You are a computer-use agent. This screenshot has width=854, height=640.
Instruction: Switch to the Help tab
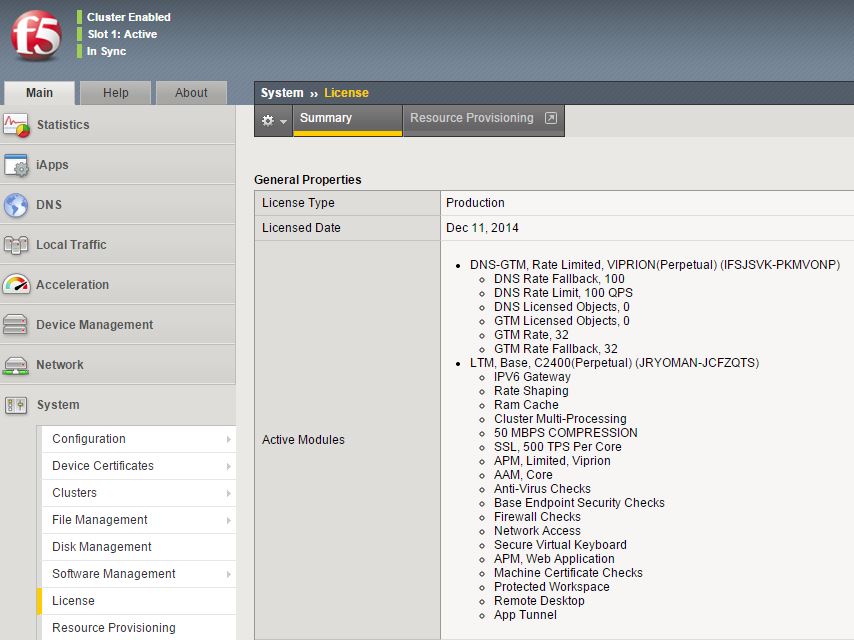tap(116, 93)
